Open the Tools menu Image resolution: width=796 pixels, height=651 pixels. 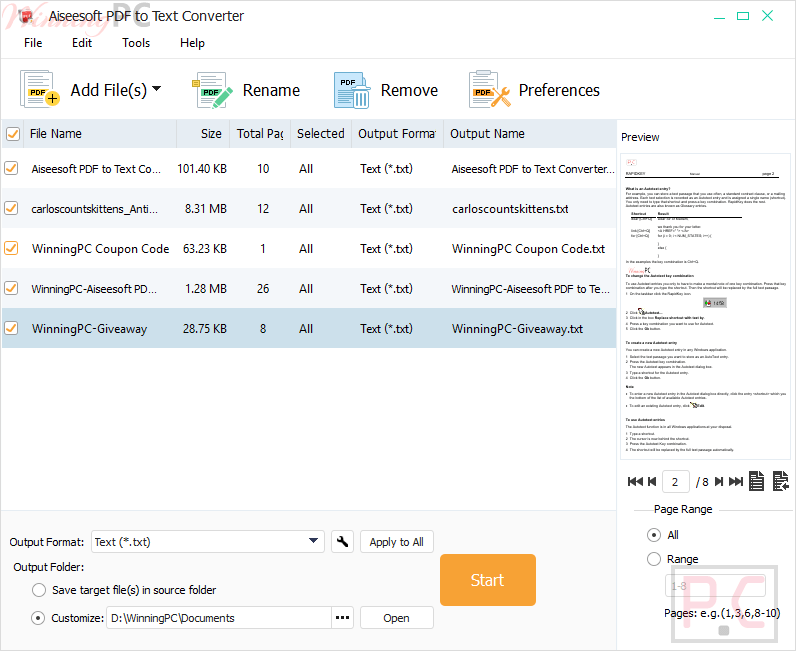click(x=136, y=43)
